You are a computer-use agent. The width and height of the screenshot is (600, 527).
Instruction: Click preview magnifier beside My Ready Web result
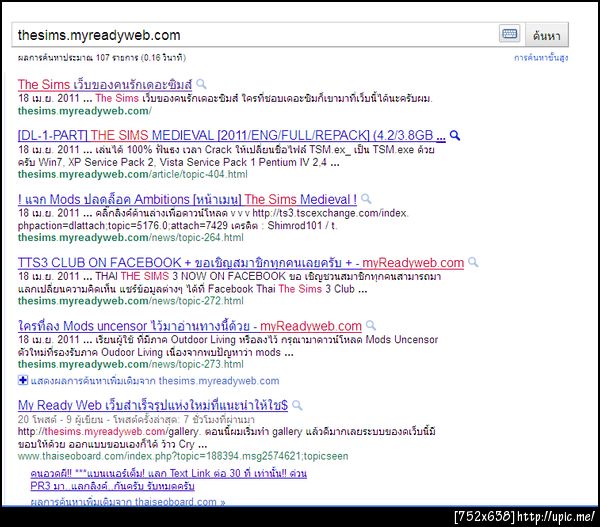point(297,405)
